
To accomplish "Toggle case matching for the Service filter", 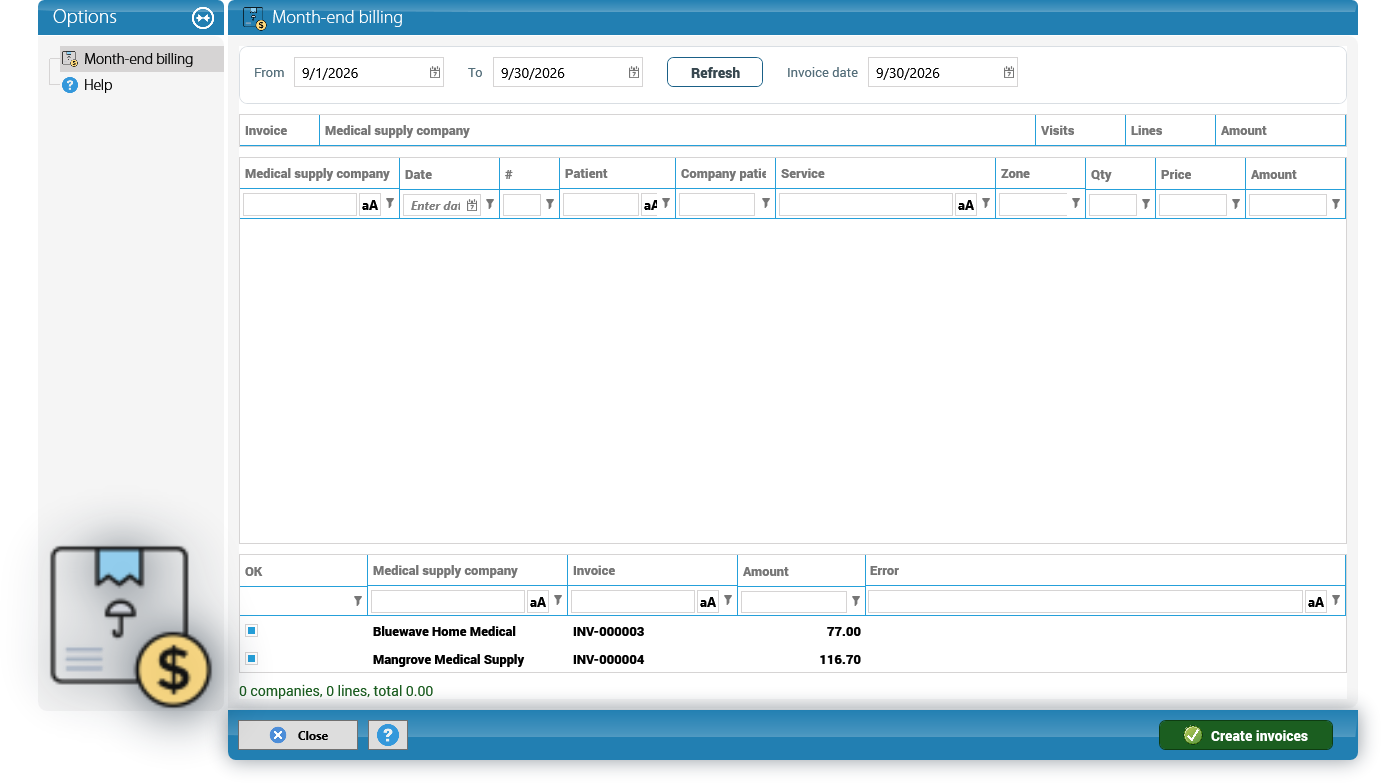I will point(966,205).
